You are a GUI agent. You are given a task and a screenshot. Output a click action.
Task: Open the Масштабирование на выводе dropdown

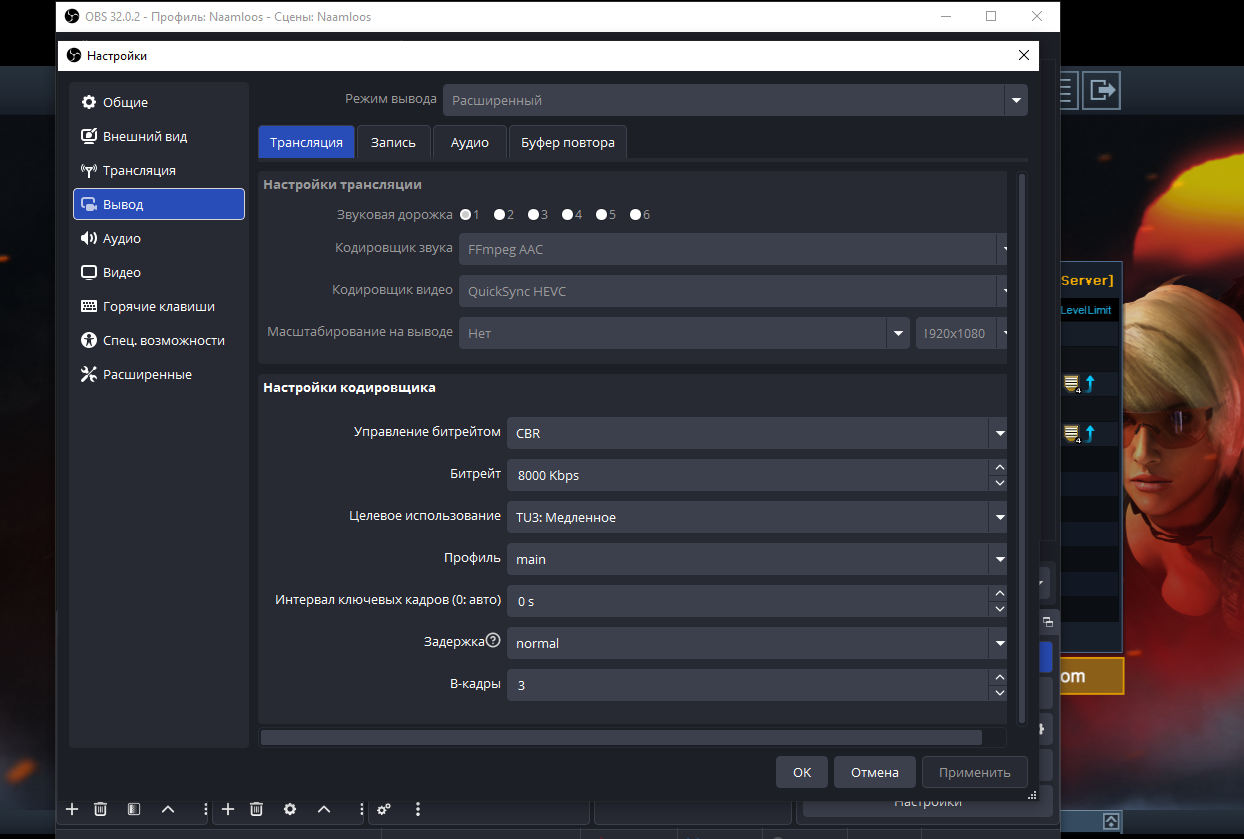[x=684, y=333]
